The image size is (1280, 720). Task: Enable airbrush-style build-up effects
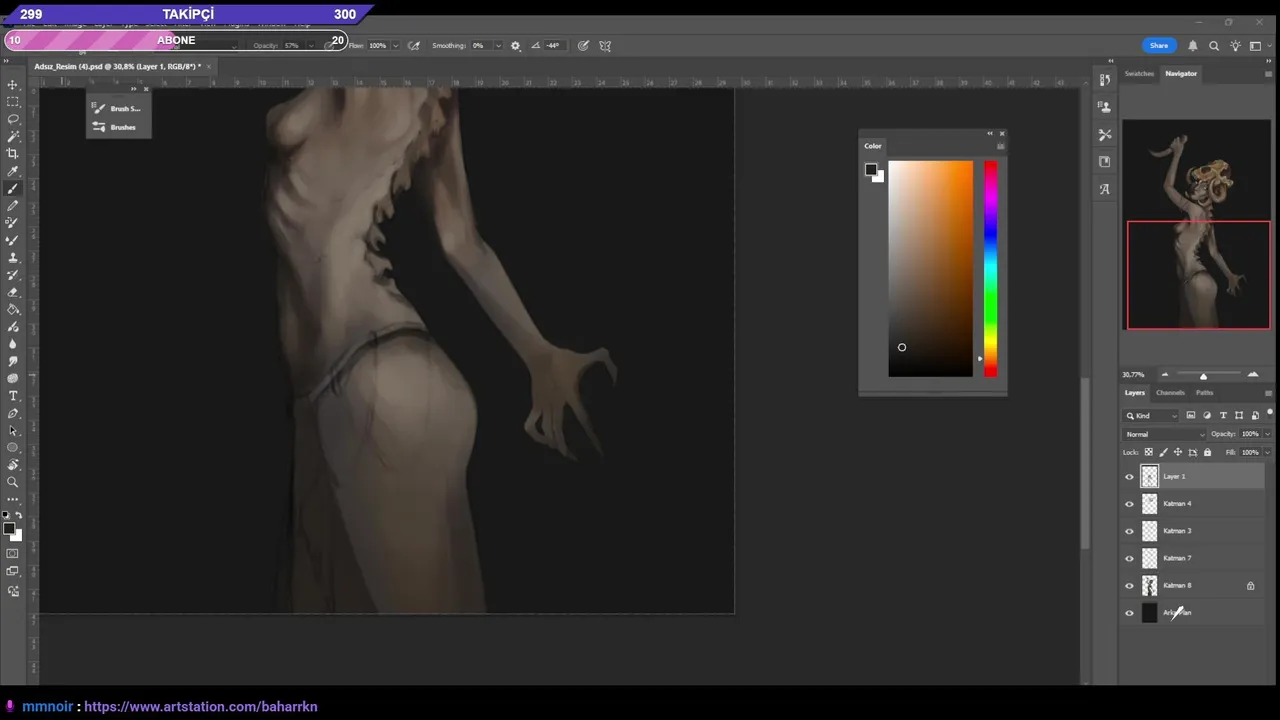[x=414, y=45]
